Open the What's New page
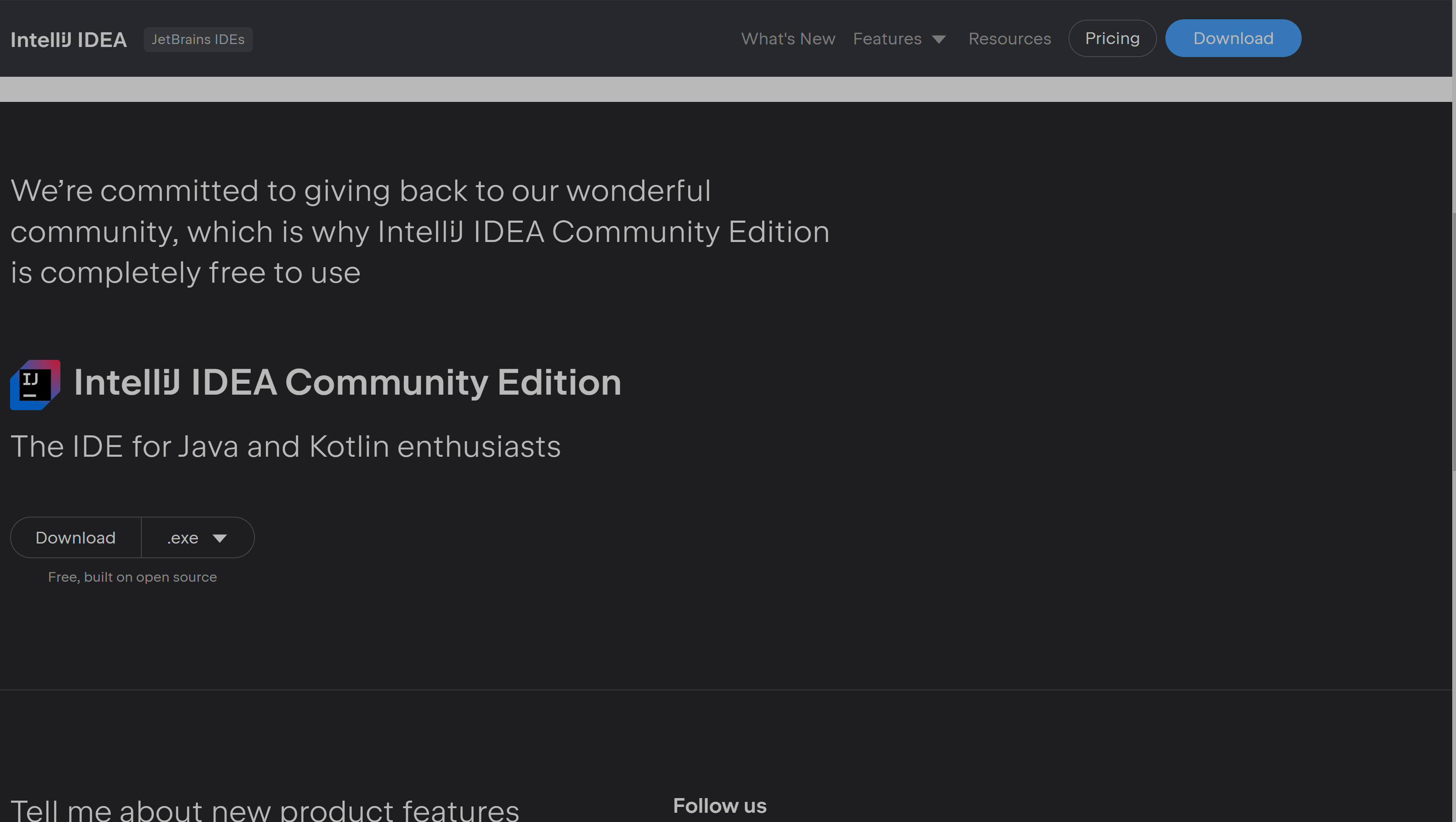 (788, 39)
